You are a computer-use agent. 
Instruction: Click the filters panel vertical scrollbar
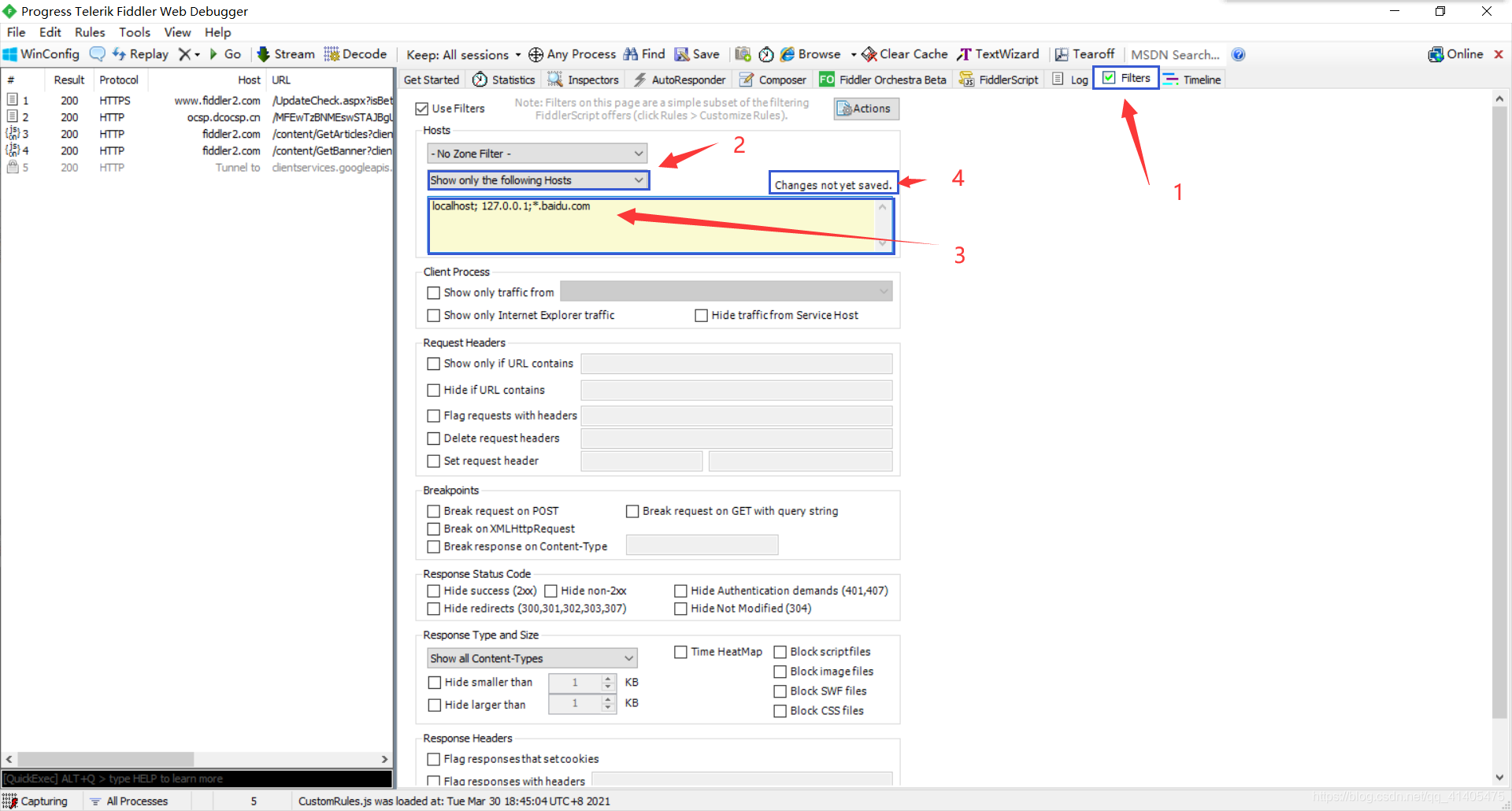(x=1499, y=412)
